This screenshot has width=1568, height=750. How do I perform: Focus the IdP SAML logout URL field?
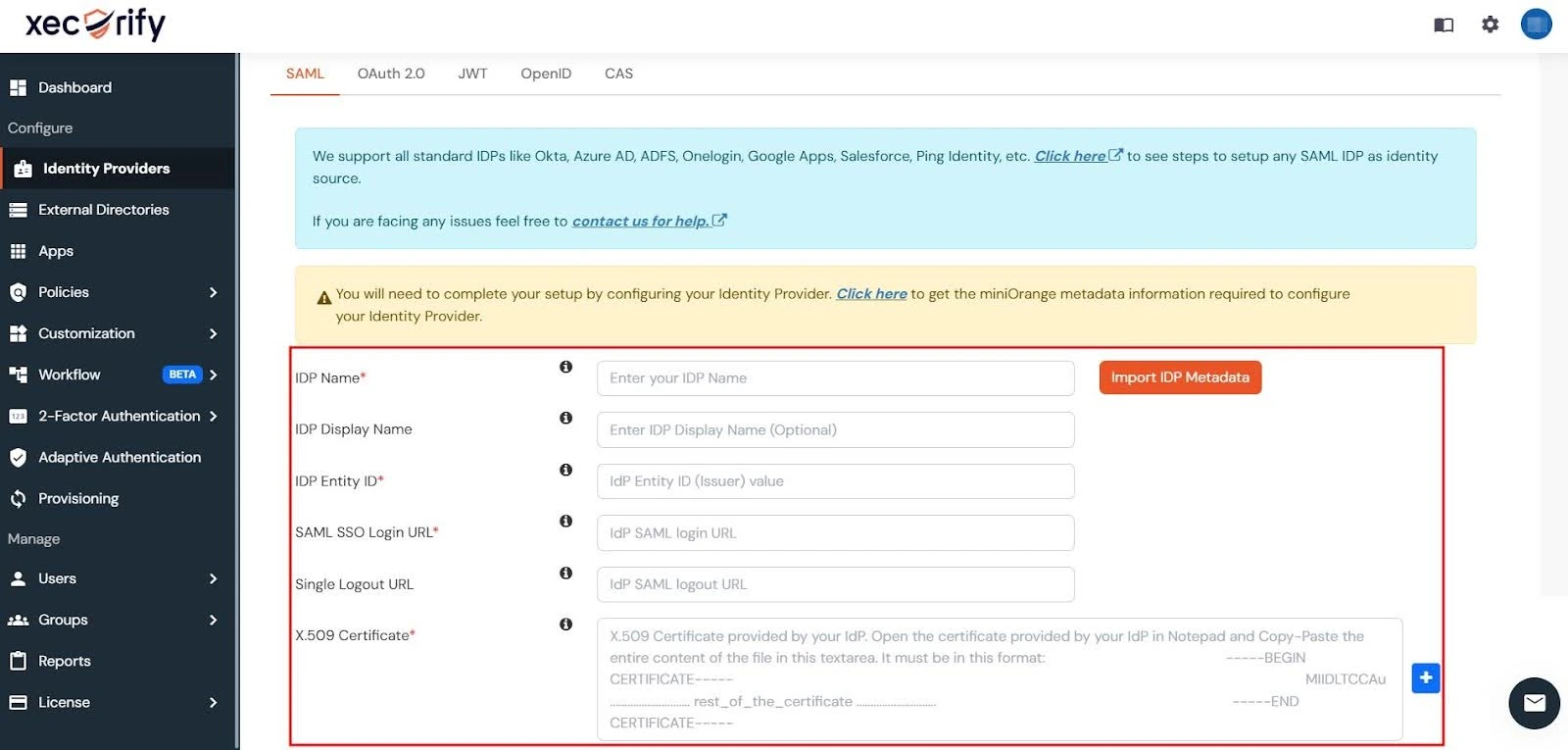(835, 584)
